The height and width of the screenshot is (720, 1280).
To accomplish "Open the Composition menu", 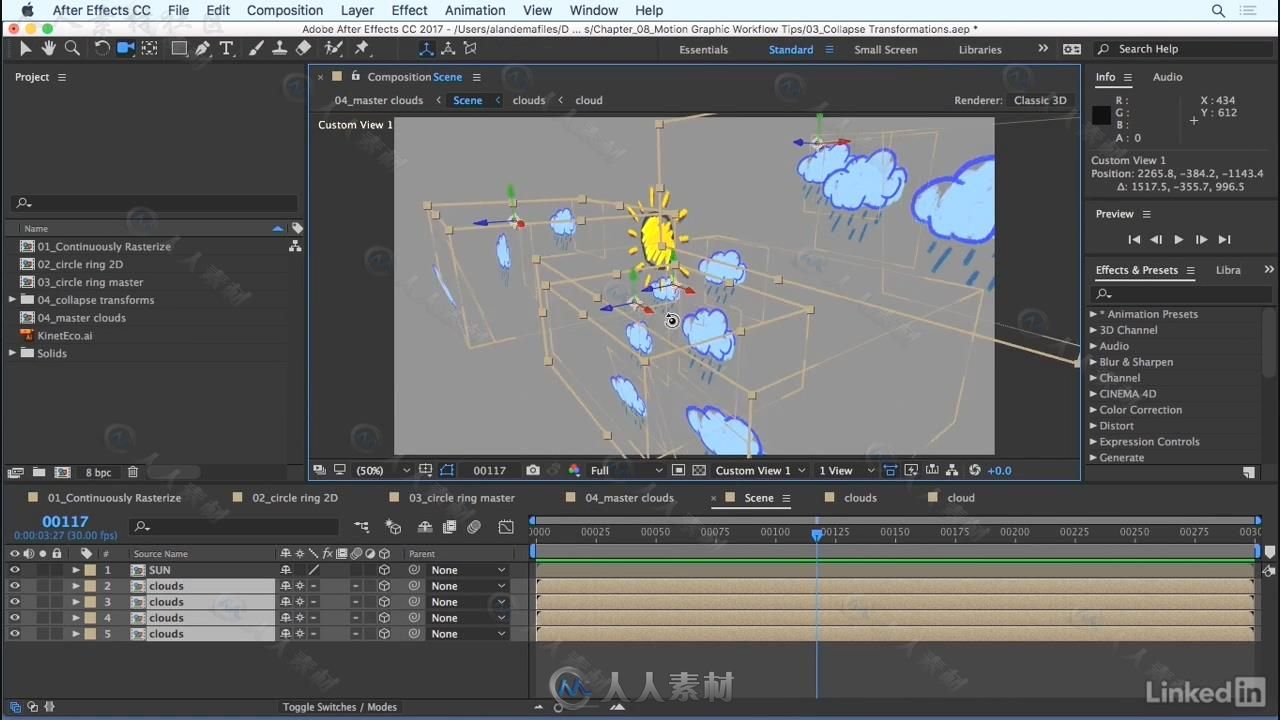I will 285,10.
